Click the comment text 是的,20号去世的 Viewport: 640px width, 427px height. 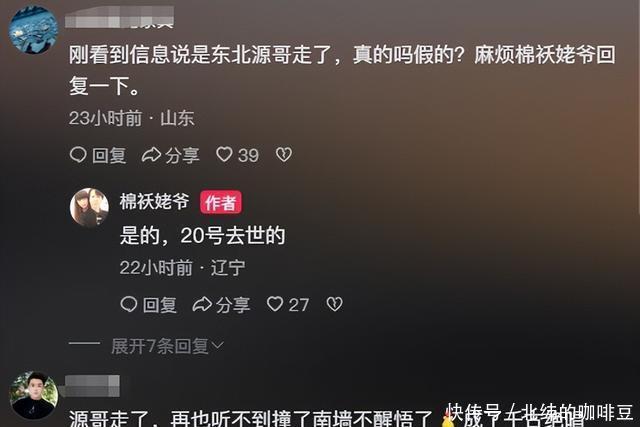point(202,236)
